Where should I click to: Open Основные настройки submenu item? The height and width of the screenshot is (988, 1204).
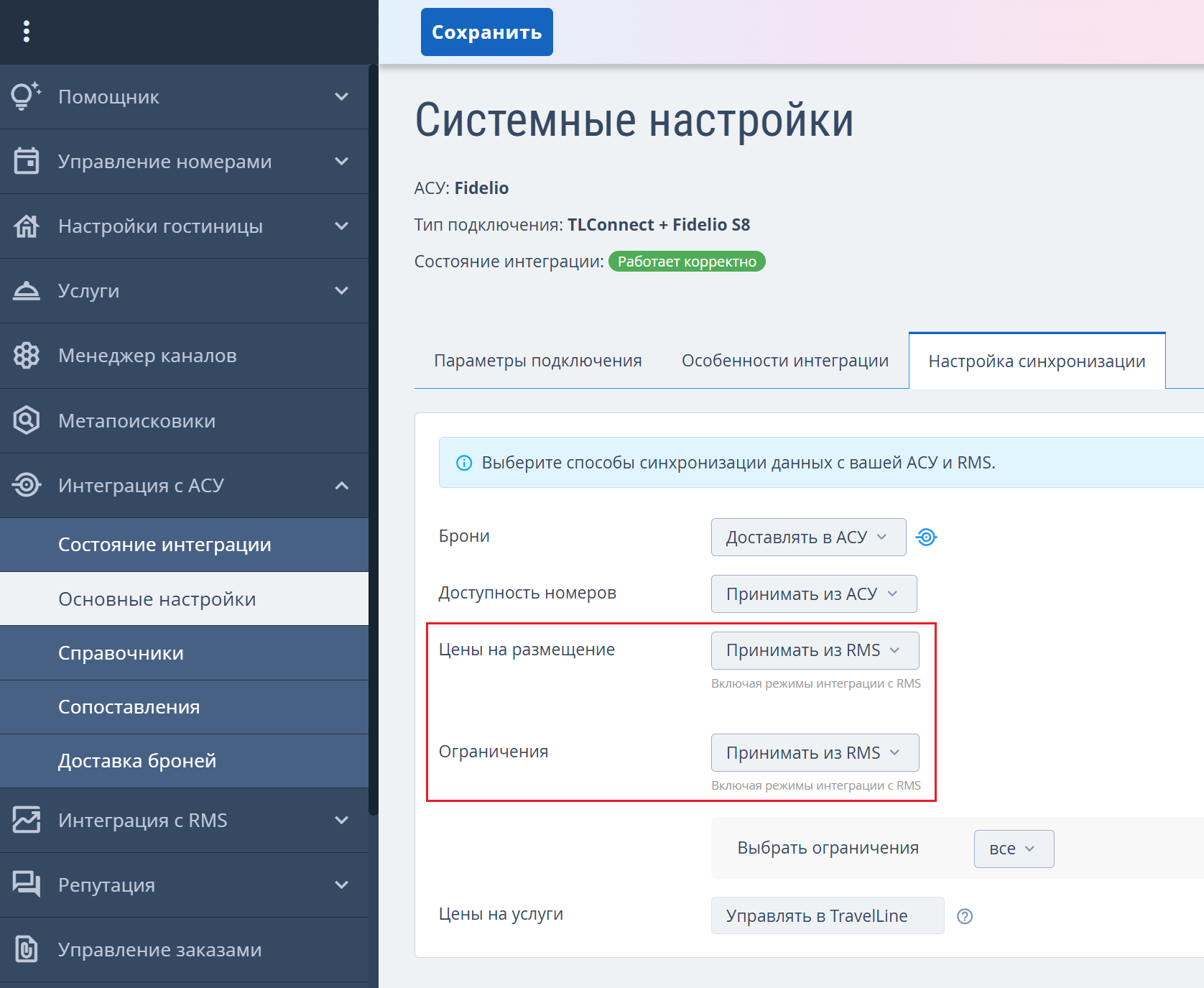point(184,599)
